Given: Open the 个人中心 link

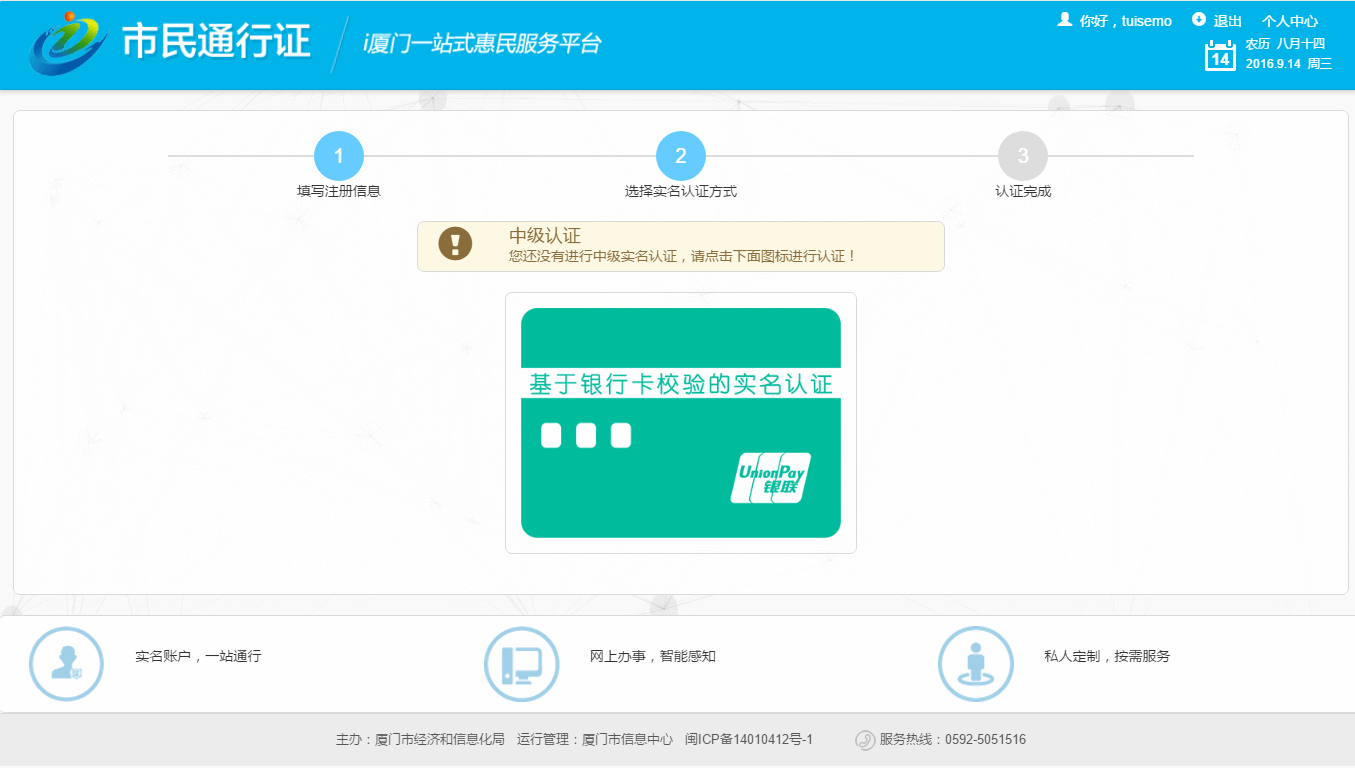Looking at the screenshot, I should pyautogui.click(x=1290, y=21).
